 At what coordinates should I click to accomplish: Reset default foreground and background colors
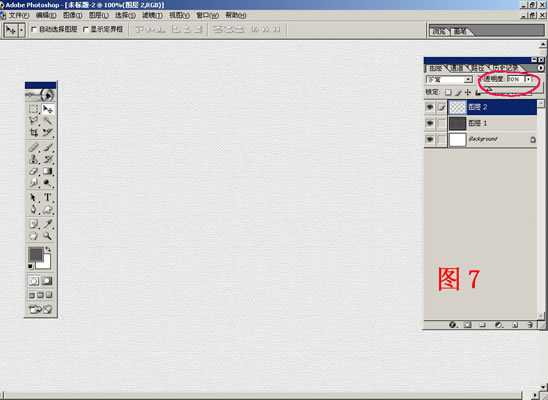pyautogui.click(x=30, y=267)
